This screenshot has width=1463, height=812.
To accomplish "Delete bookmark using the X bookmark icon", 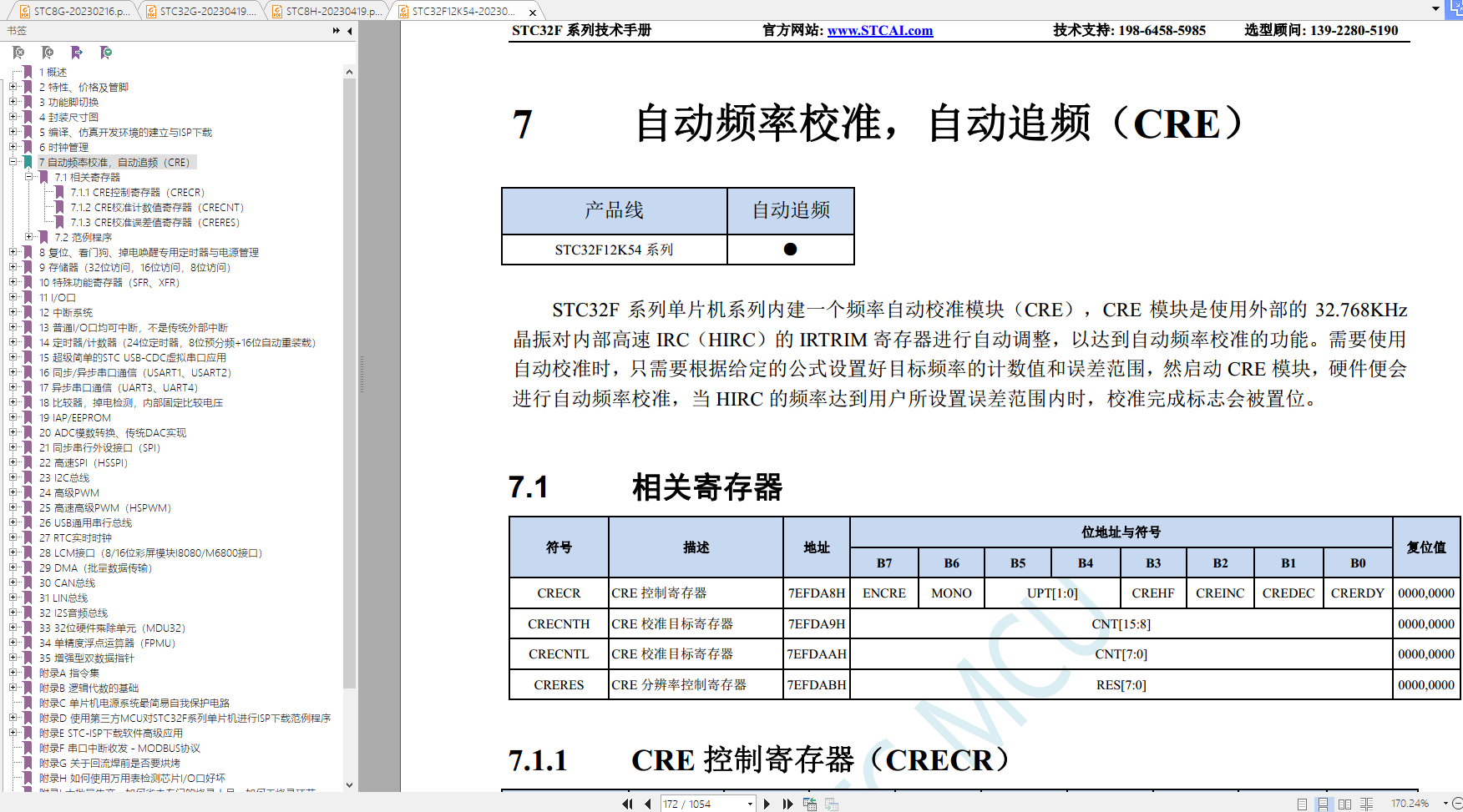I will point(18,53).
